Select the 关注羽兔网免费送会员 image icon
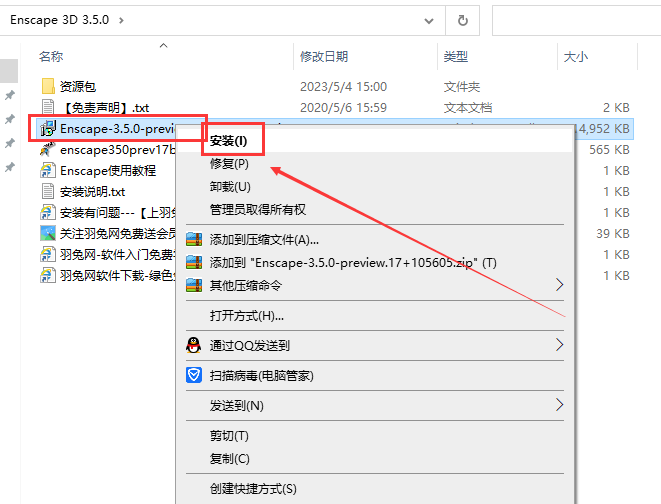 (x=48, y=233)
